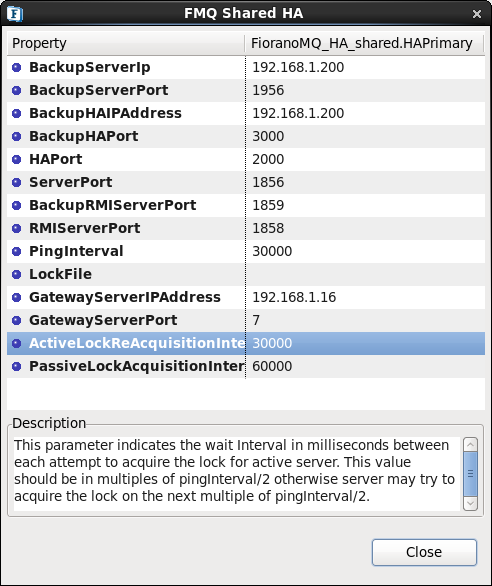Click the bullet icon next to GatewayServerPort
Image resolution: width=492 pixels, height=586 pixels.
16,320
